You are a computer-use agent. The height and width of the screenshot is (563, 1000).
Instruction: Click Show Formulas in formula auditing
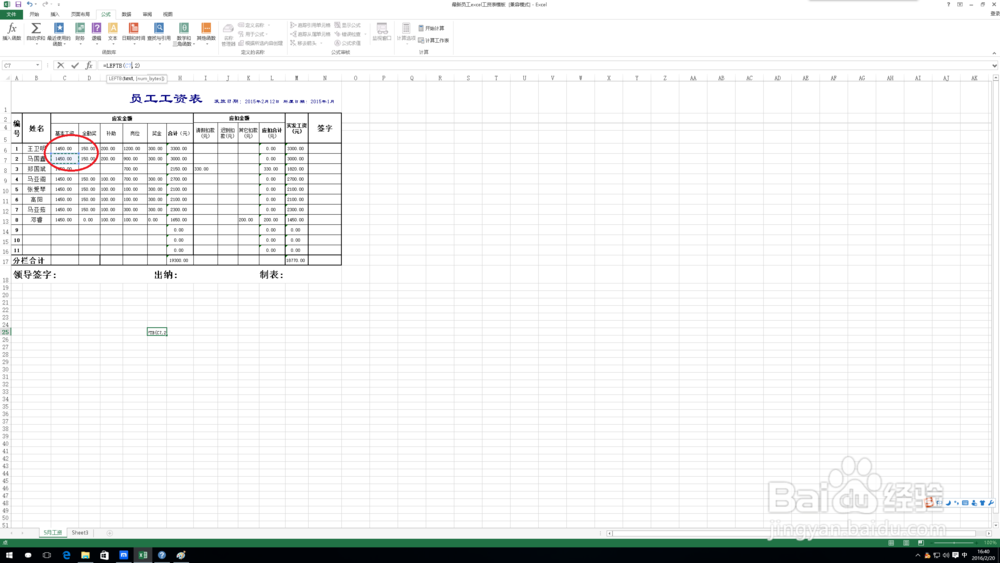click(348, 26)
